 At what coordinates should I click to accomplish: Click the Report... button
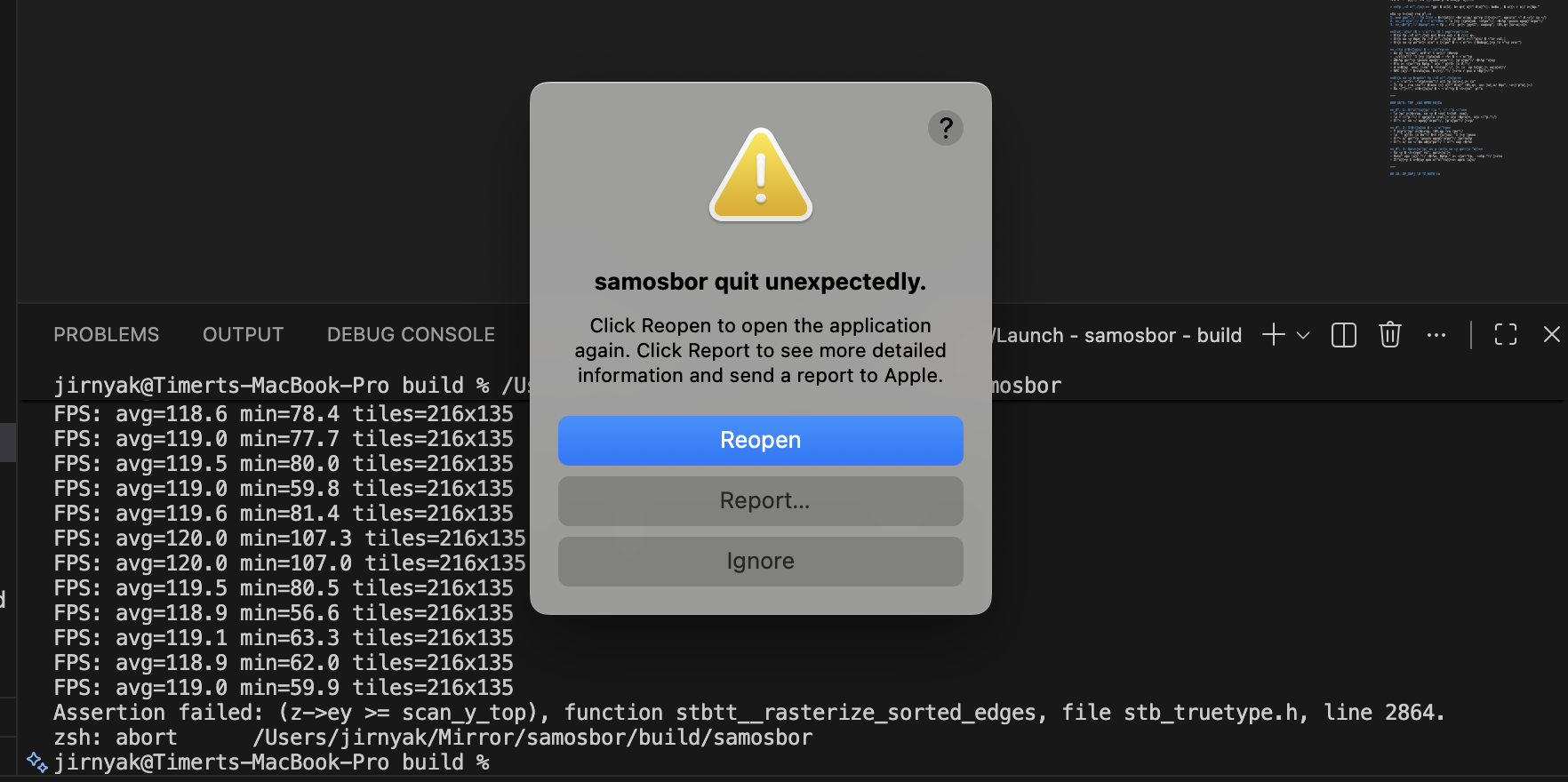(761, 501)
